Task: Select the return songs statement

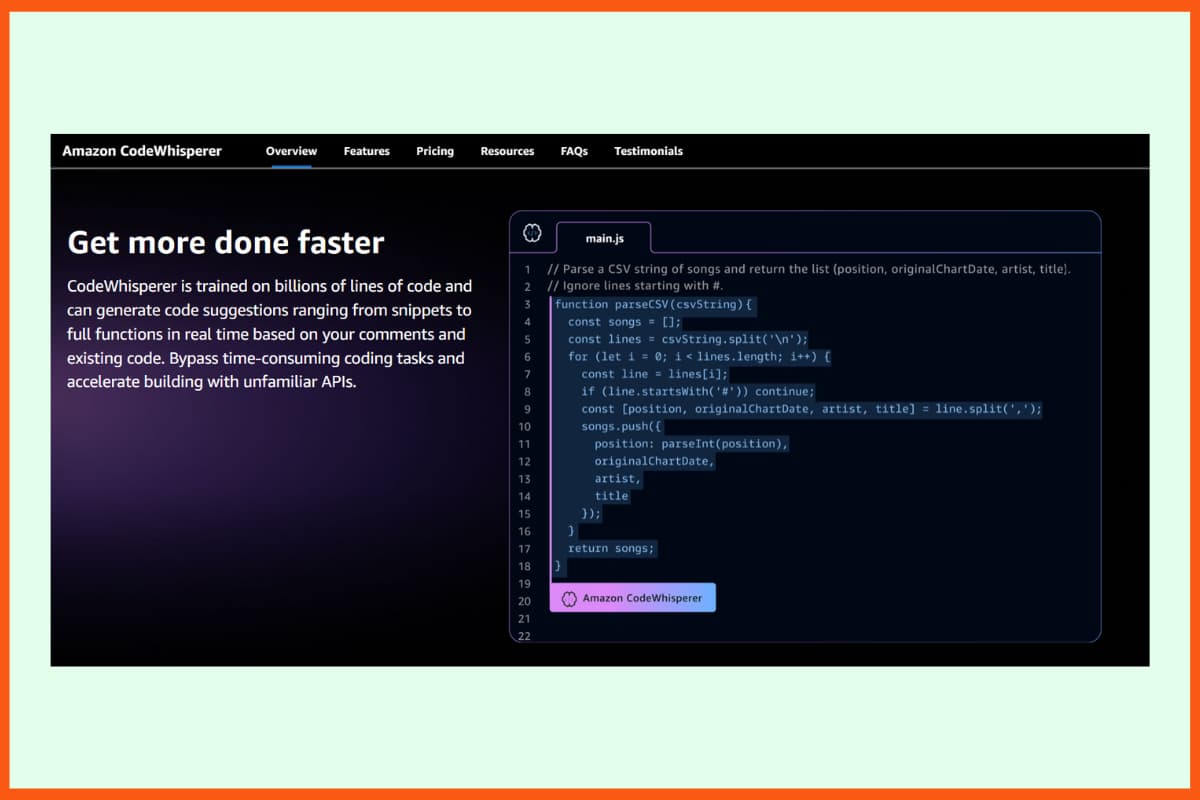Action: pyautogui.click(x=613, y=548)
